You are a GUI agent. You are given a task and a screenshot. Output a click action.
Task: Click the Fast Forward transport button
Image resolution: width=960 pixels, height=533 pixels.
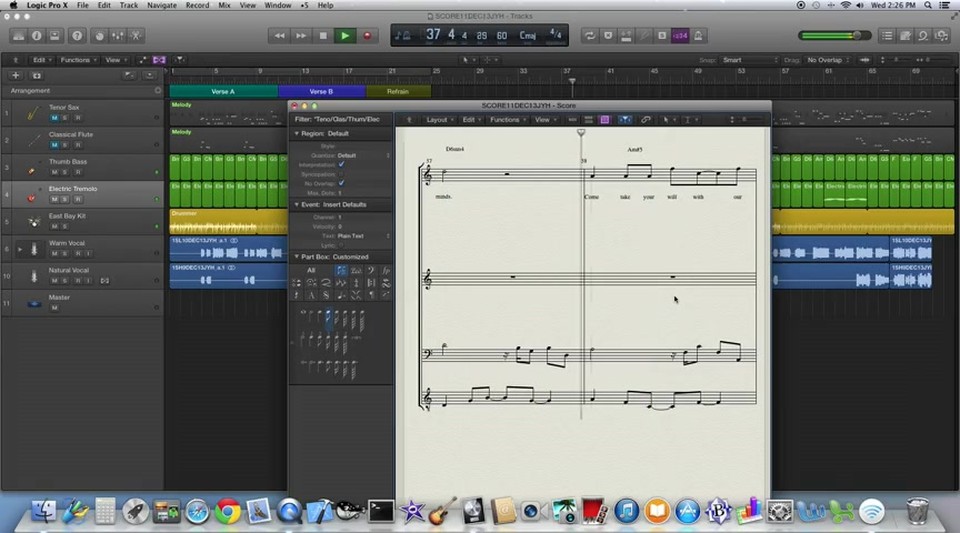(x=301, y=35)
